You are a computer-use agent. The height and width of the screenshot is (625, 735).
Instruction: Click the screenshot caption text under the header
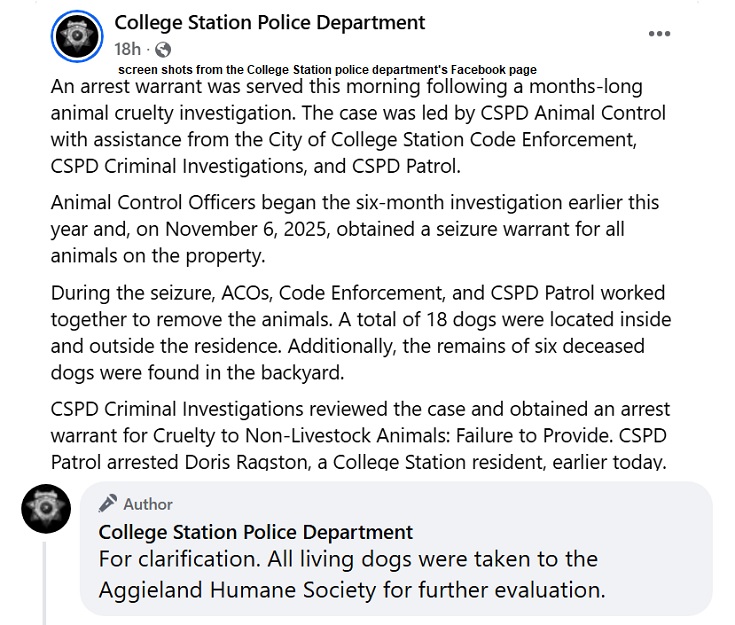coord(327,70)
